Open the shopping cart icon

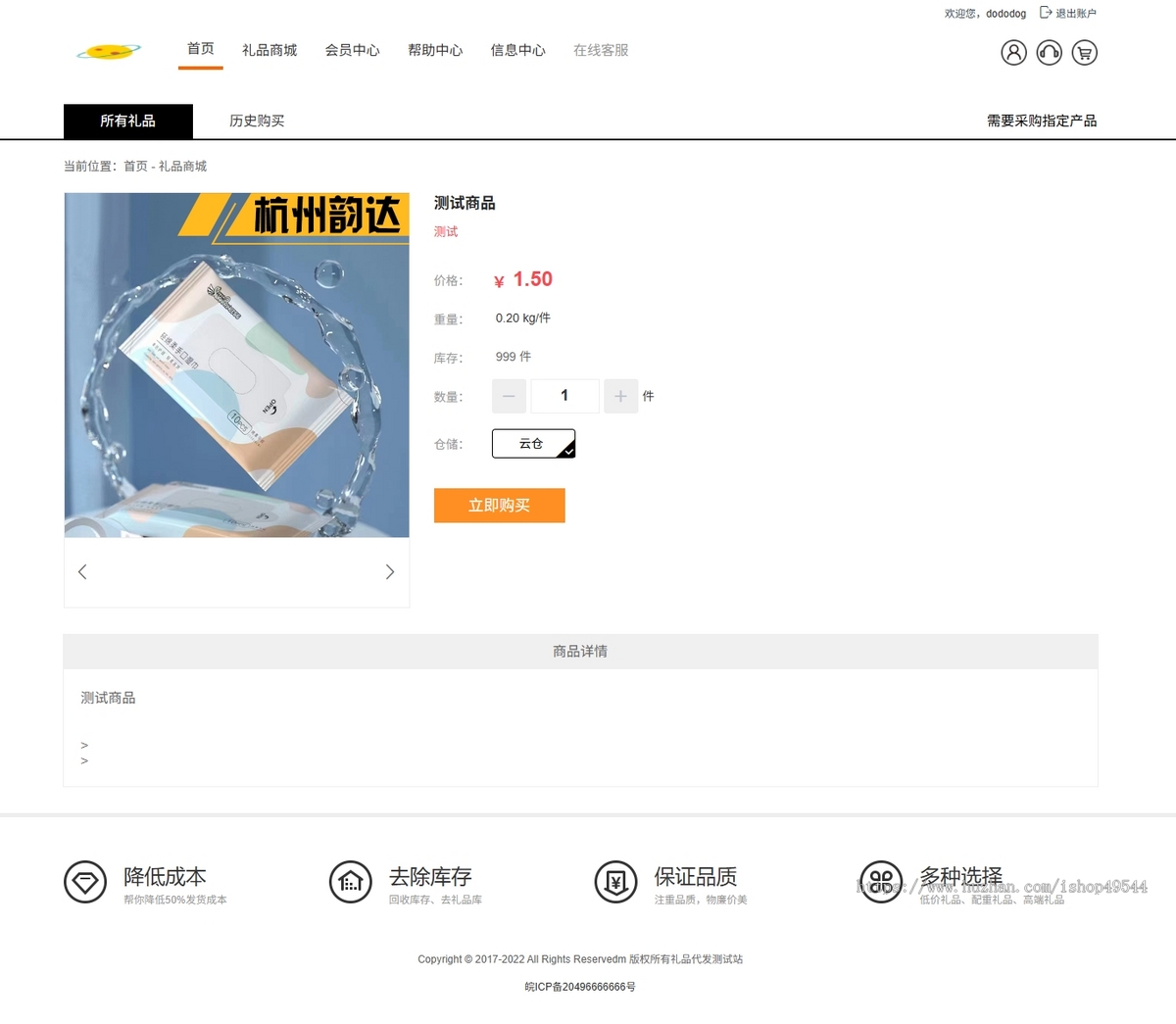click(x=1084, y=52)
